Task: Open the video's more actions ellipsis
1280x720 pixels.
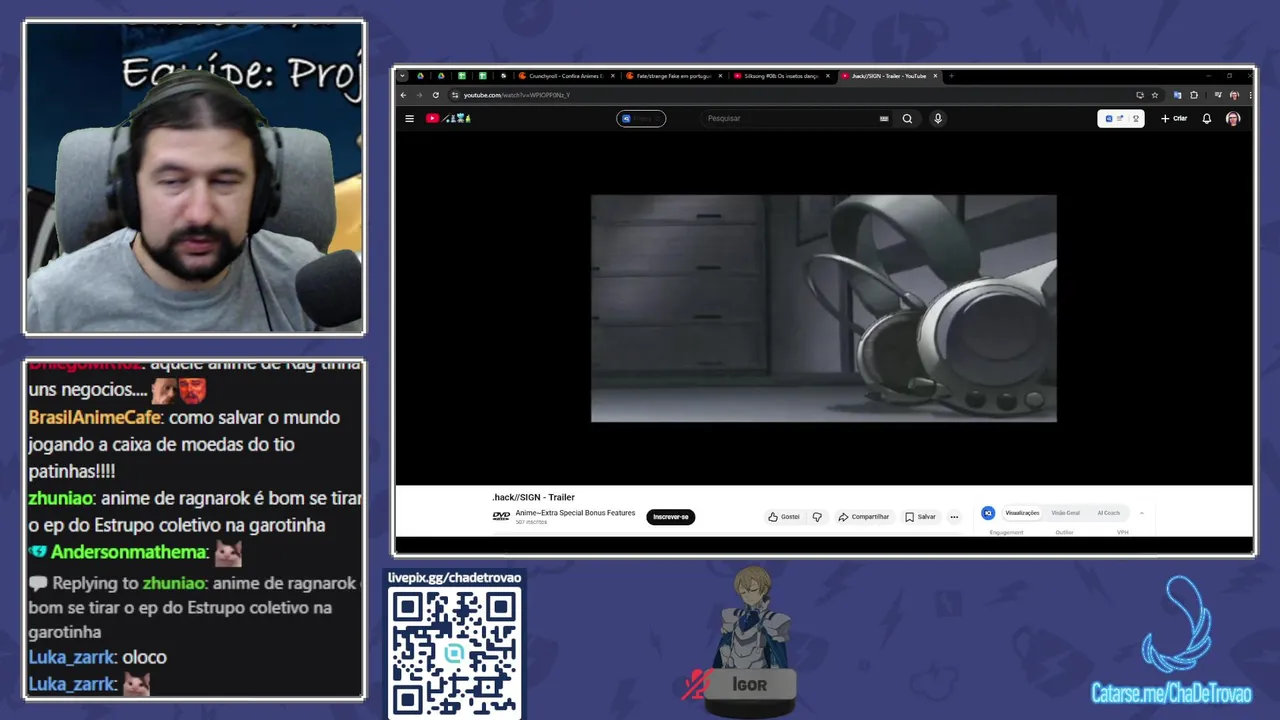Action: click(x=954, y=517)
